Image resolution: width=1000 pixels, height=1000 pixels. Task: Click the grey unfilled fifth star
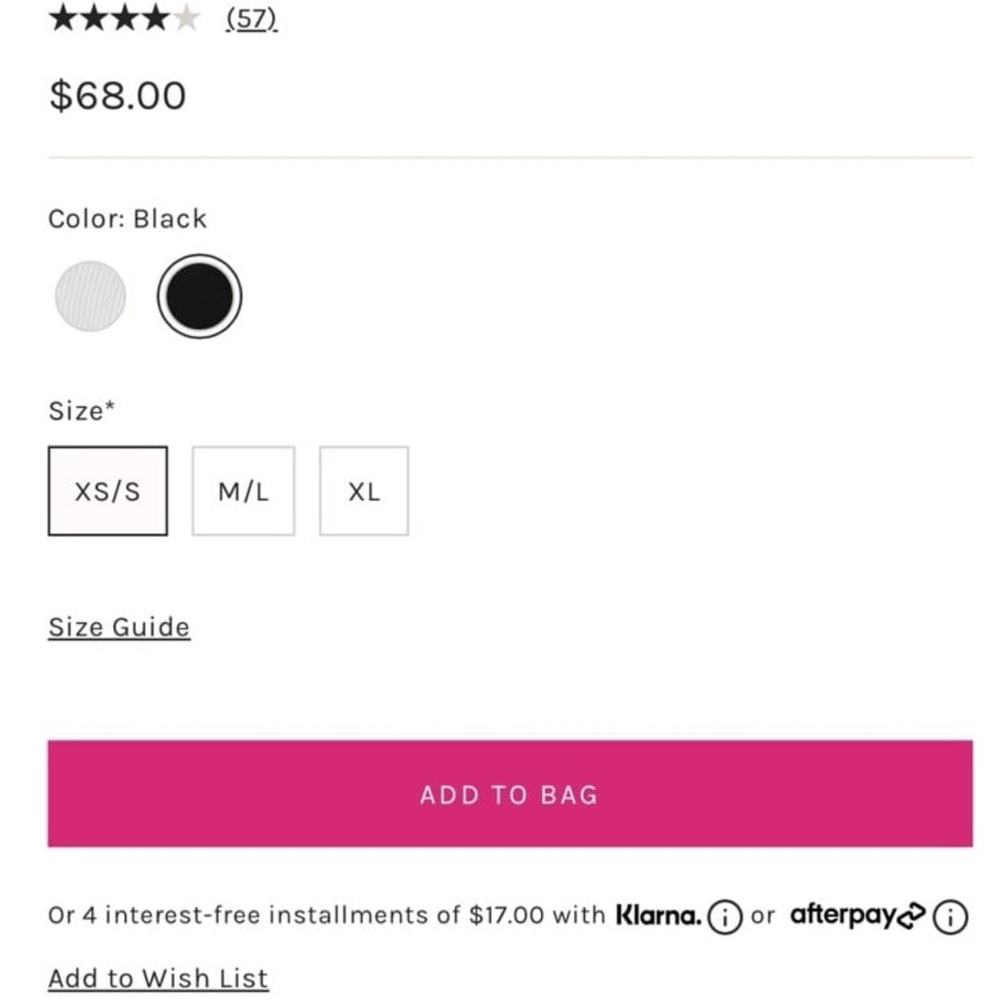(x=186, y=17)
